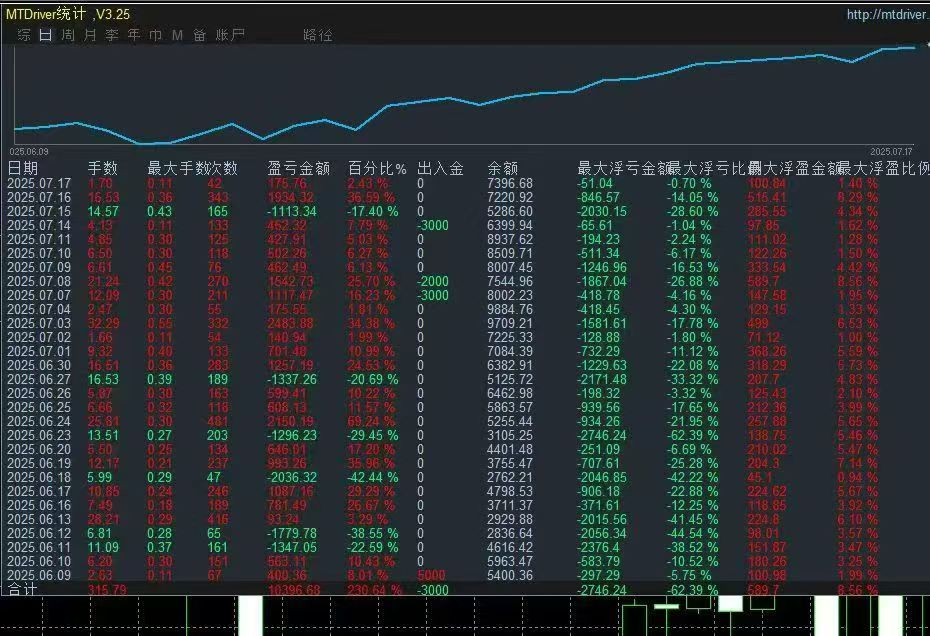Image resolution: width=930 pixels, height=636 pixels.
Task: Click the 百分比% column header
Action: [377, 168]
